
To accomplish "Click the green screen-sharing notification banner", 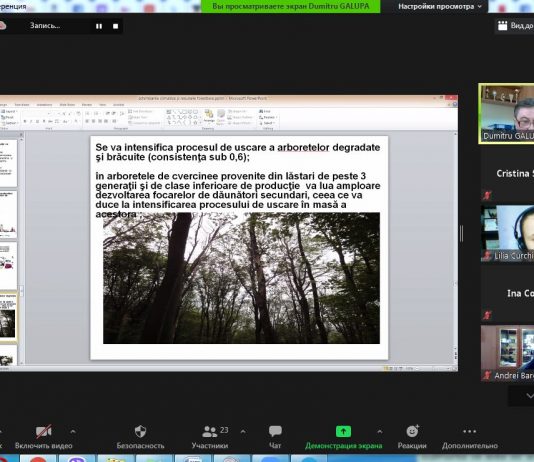I will point(290,6).
